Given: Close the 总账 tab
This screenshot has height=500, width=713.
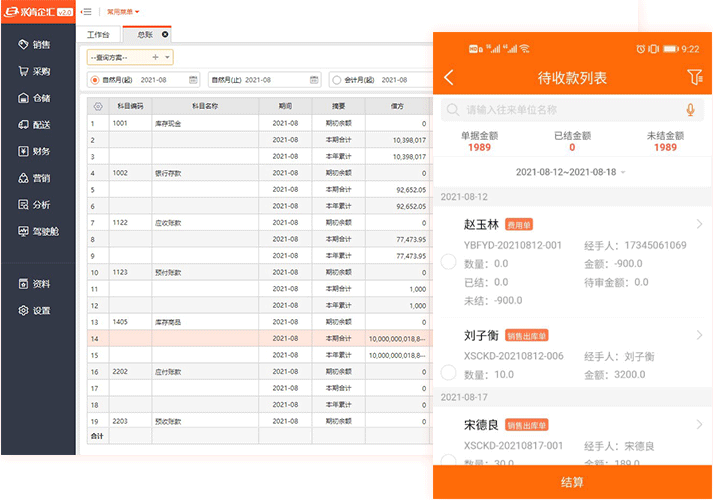Looking at the screenshot, I should pos(164,34).
